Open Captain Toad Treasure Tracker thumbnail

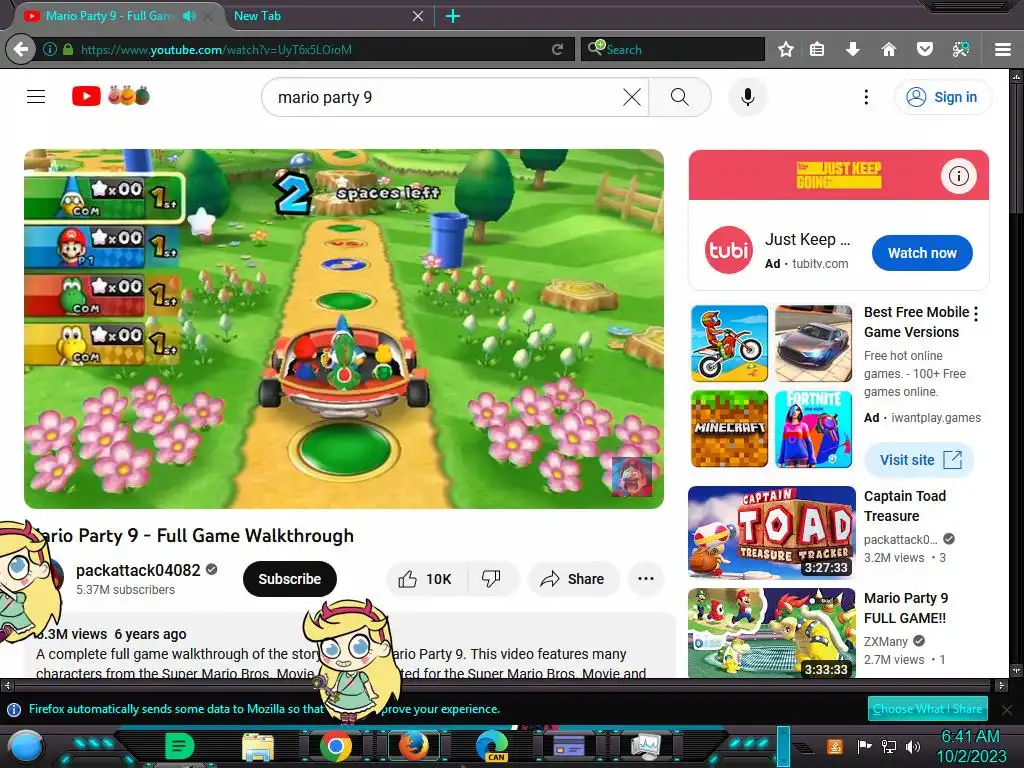click(771, 532)
